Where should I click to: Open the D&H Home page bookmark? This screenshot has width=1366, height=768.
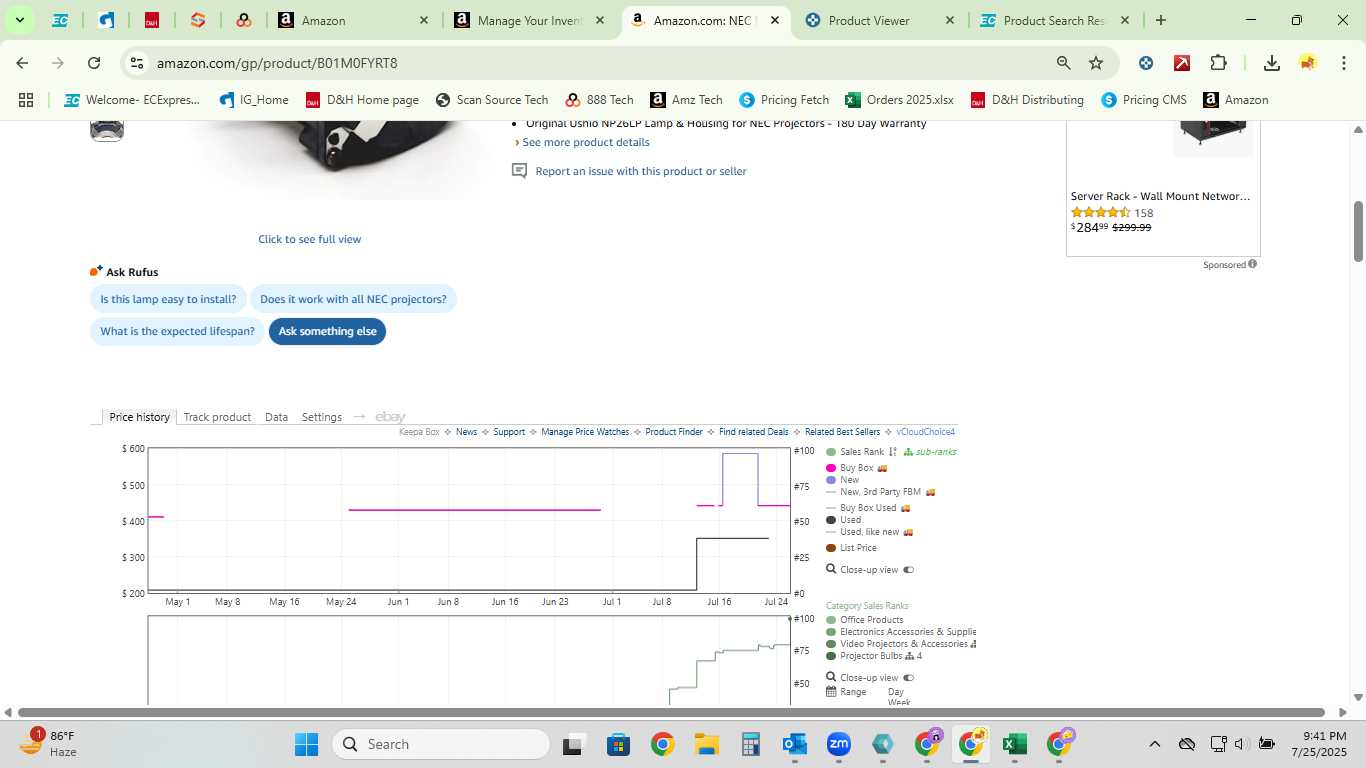click(362, 100)
